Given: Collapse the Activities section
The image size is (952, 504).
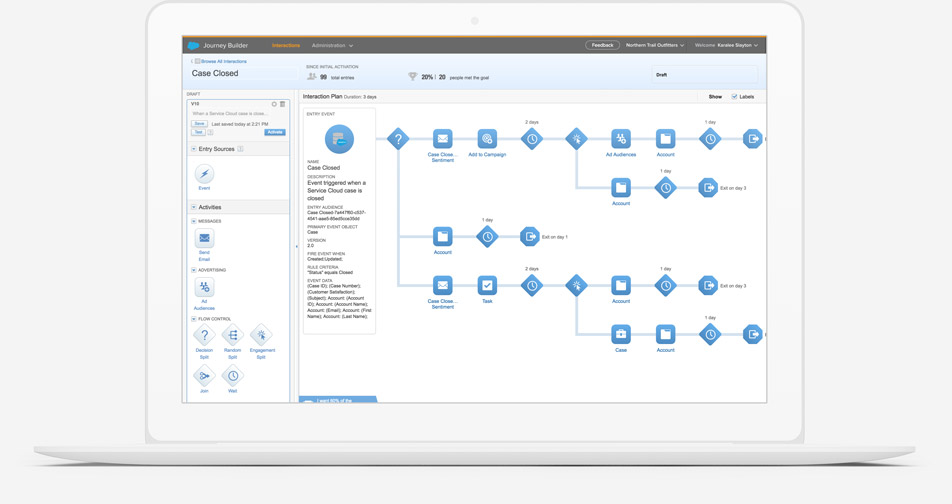Looking at the screenshot, I should click(194, 207).
